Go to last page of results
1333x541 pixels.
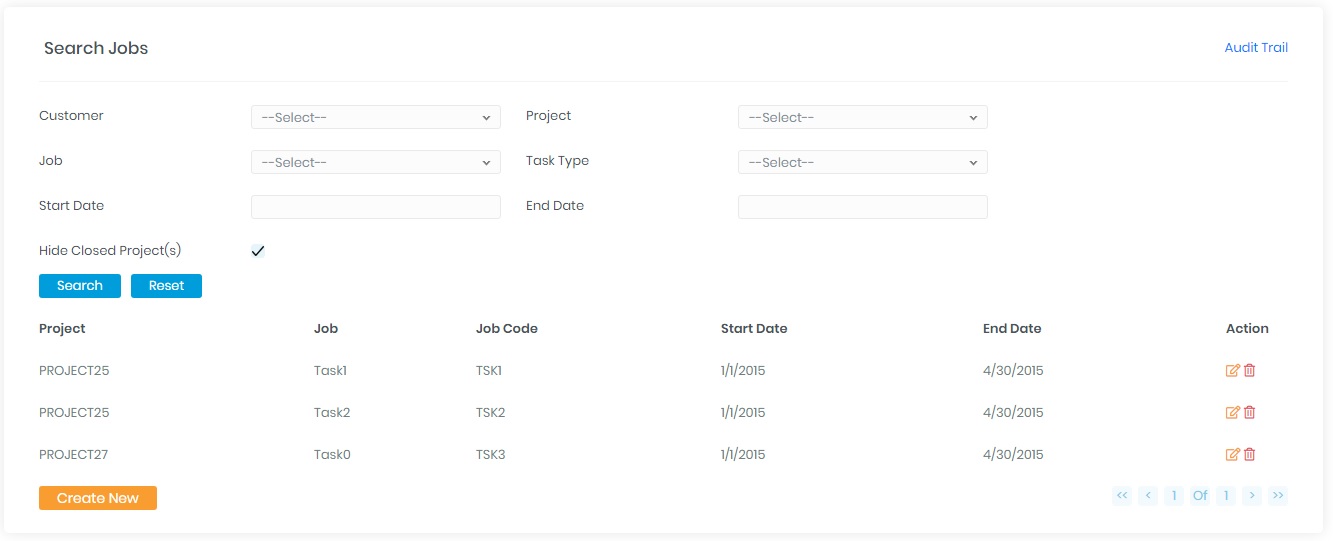(1278, 496)
